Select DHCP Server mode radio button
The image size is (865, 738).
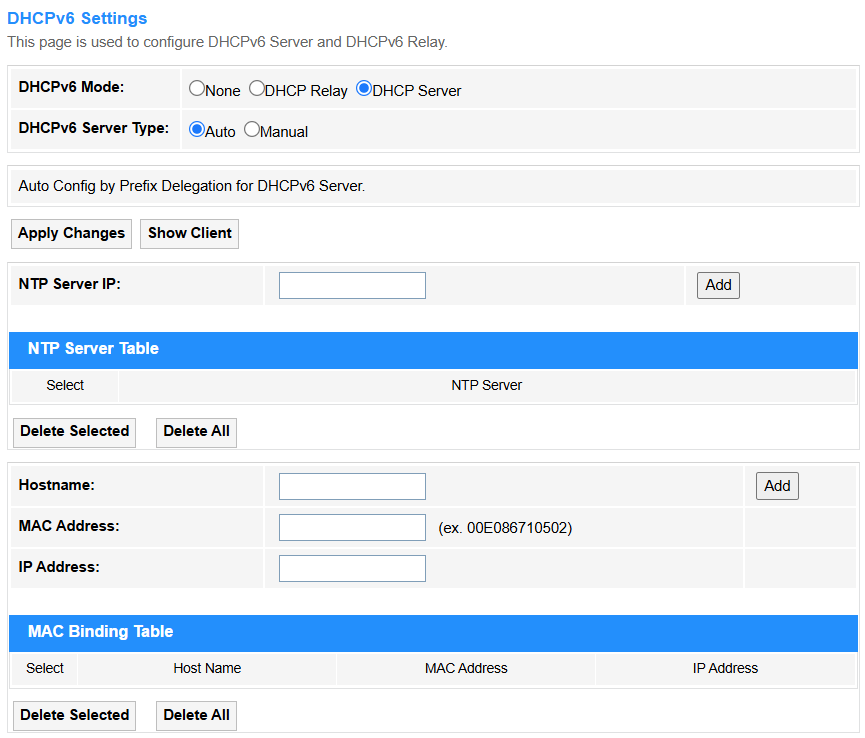(x=364, y=88)
